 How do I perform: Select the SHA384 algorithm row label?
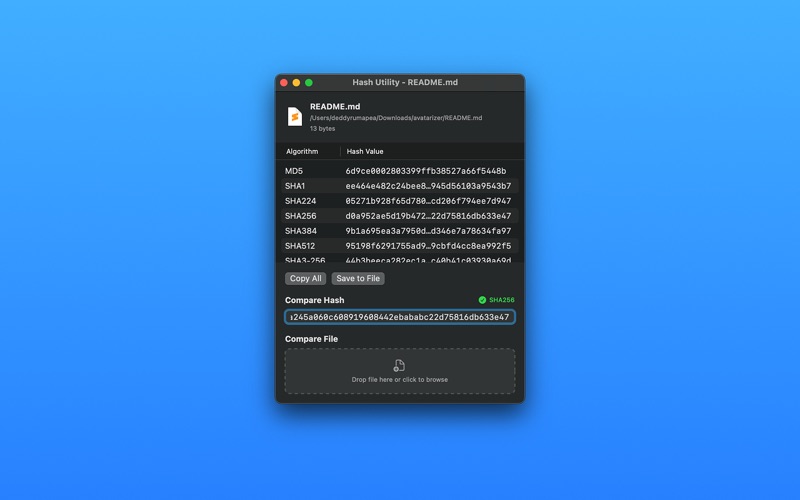tap(301, 231)
